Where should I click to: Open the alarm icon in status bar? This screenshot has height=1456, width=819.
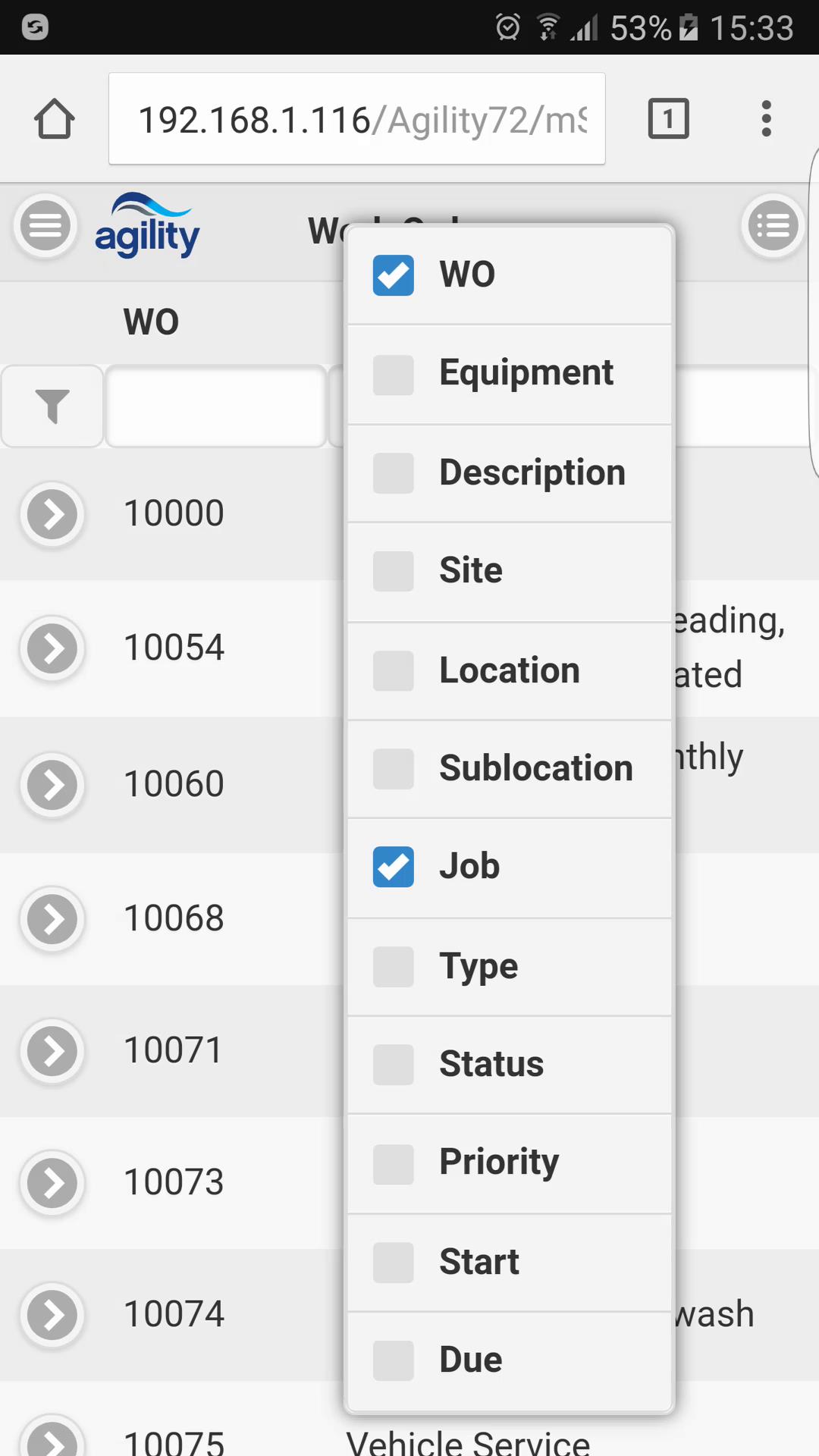point(507,27)
